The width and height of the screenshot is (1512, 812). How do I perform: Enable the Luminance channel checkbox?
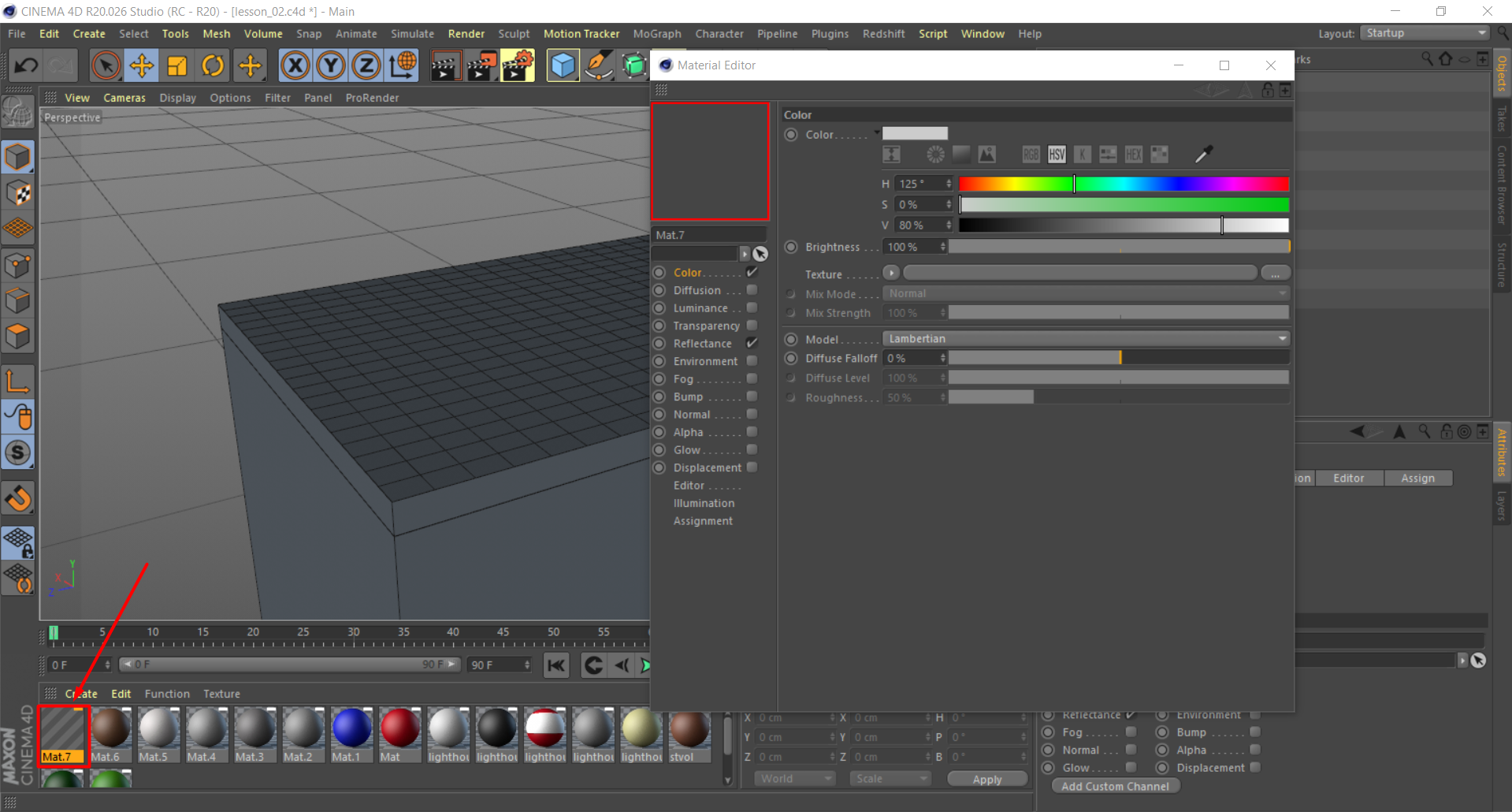pyautogui.click(x=752, y=307)
